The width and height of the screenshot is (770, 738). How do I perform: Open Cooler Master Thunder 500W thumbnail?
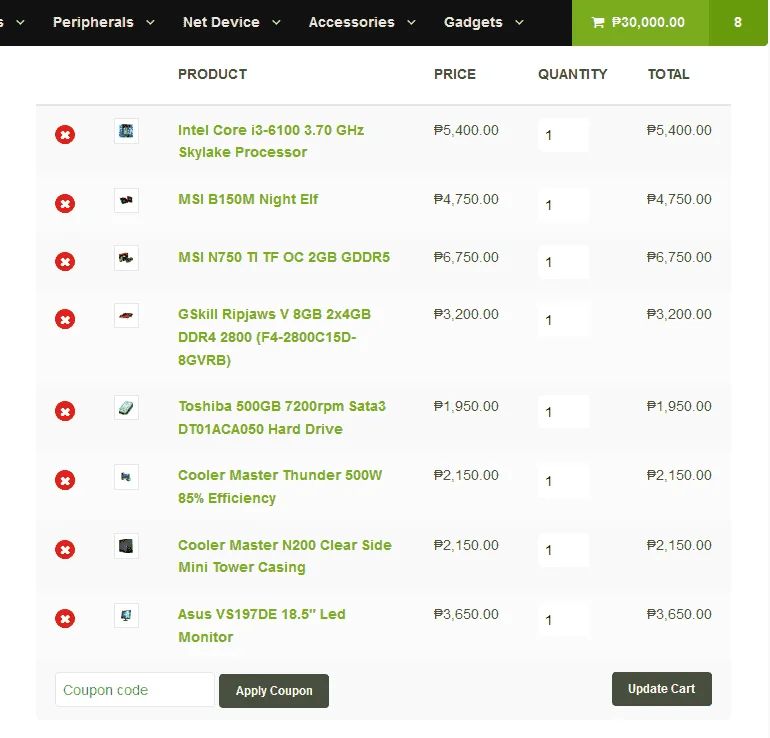[x=126, y=477]
